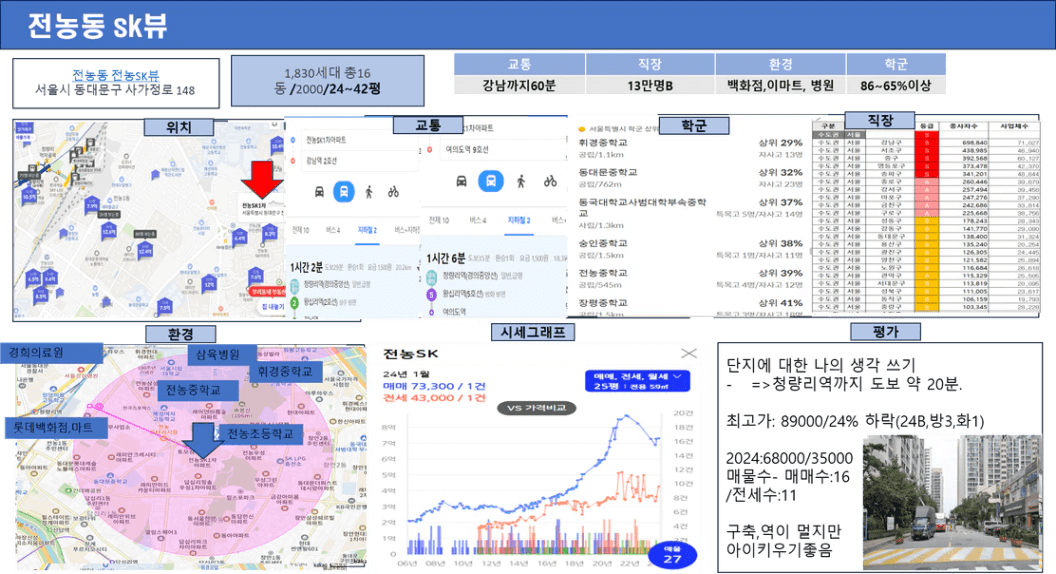Select the highlighted transit icon in Gangnam route panel
Image resolution: width=1056 pixels, height=574 pixels.
pos(343,191)
